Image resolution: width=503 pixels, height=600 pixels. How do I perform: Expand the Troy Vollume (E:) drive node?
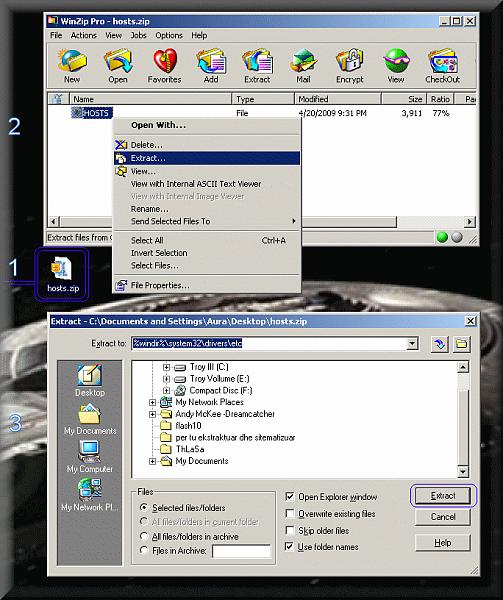(166, 379)
